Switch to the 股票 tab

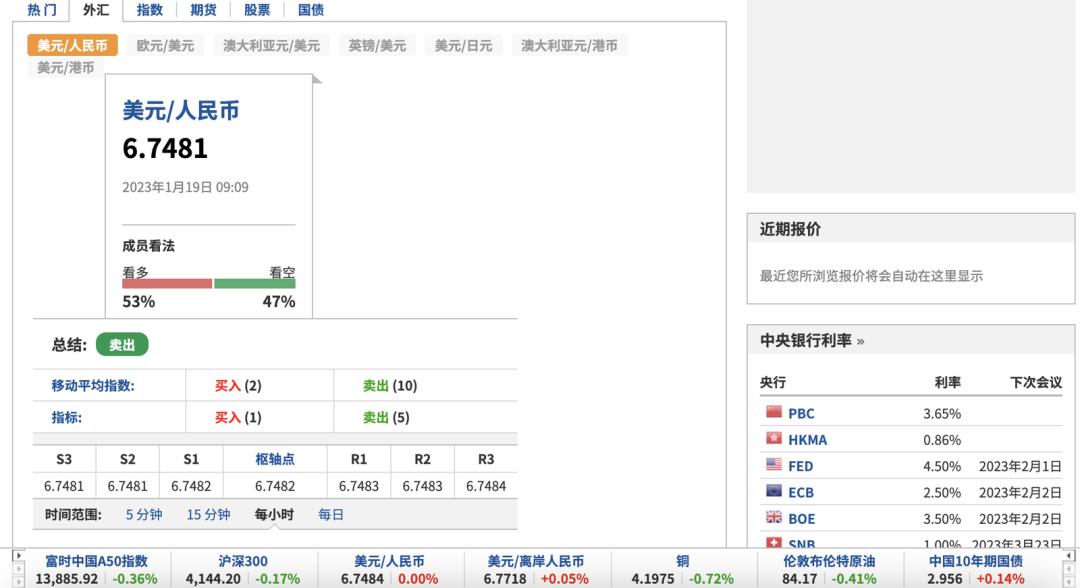(x=255, y=9)
